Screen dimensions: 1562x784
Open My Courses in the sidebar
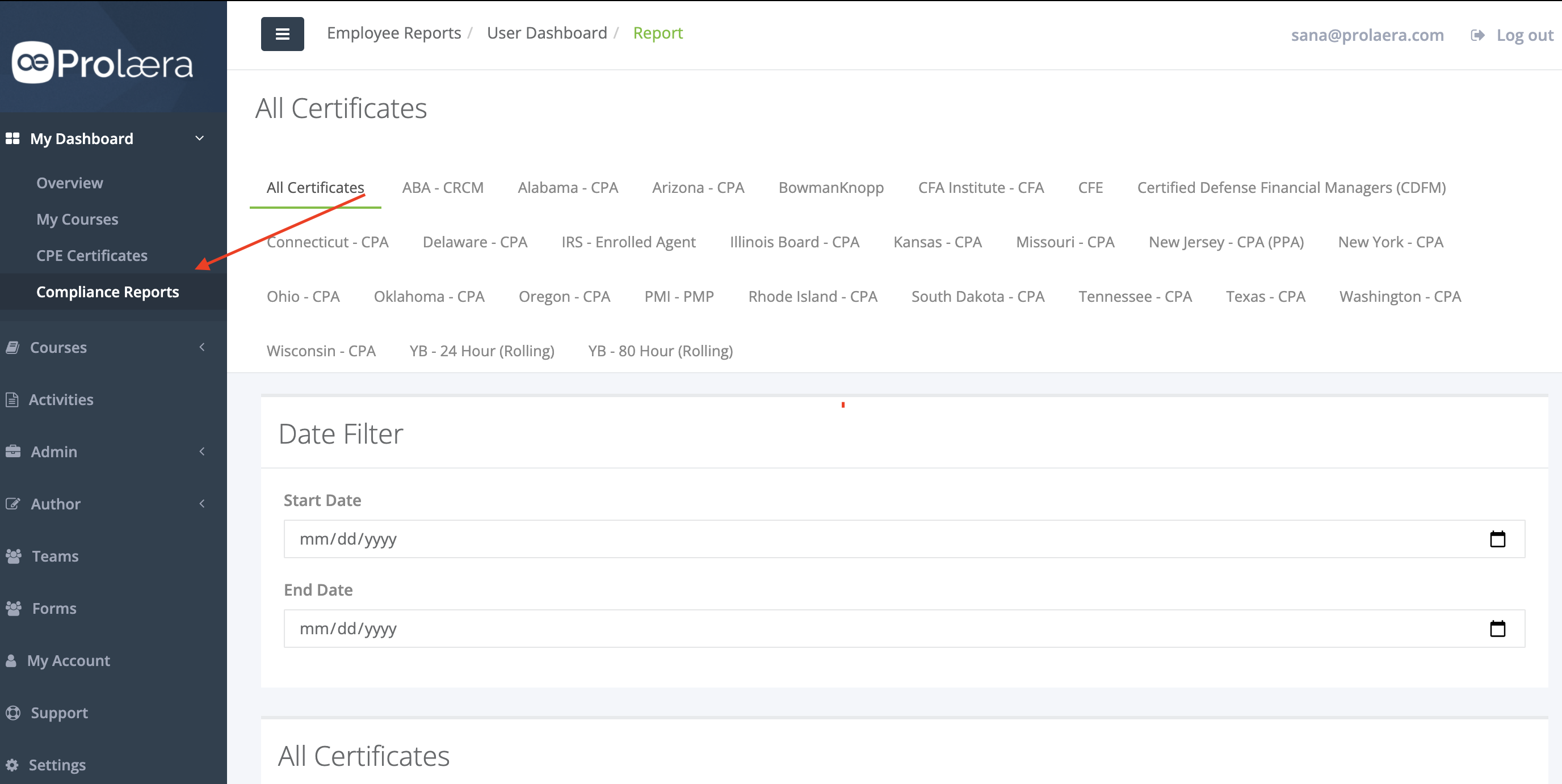(77, 220)
